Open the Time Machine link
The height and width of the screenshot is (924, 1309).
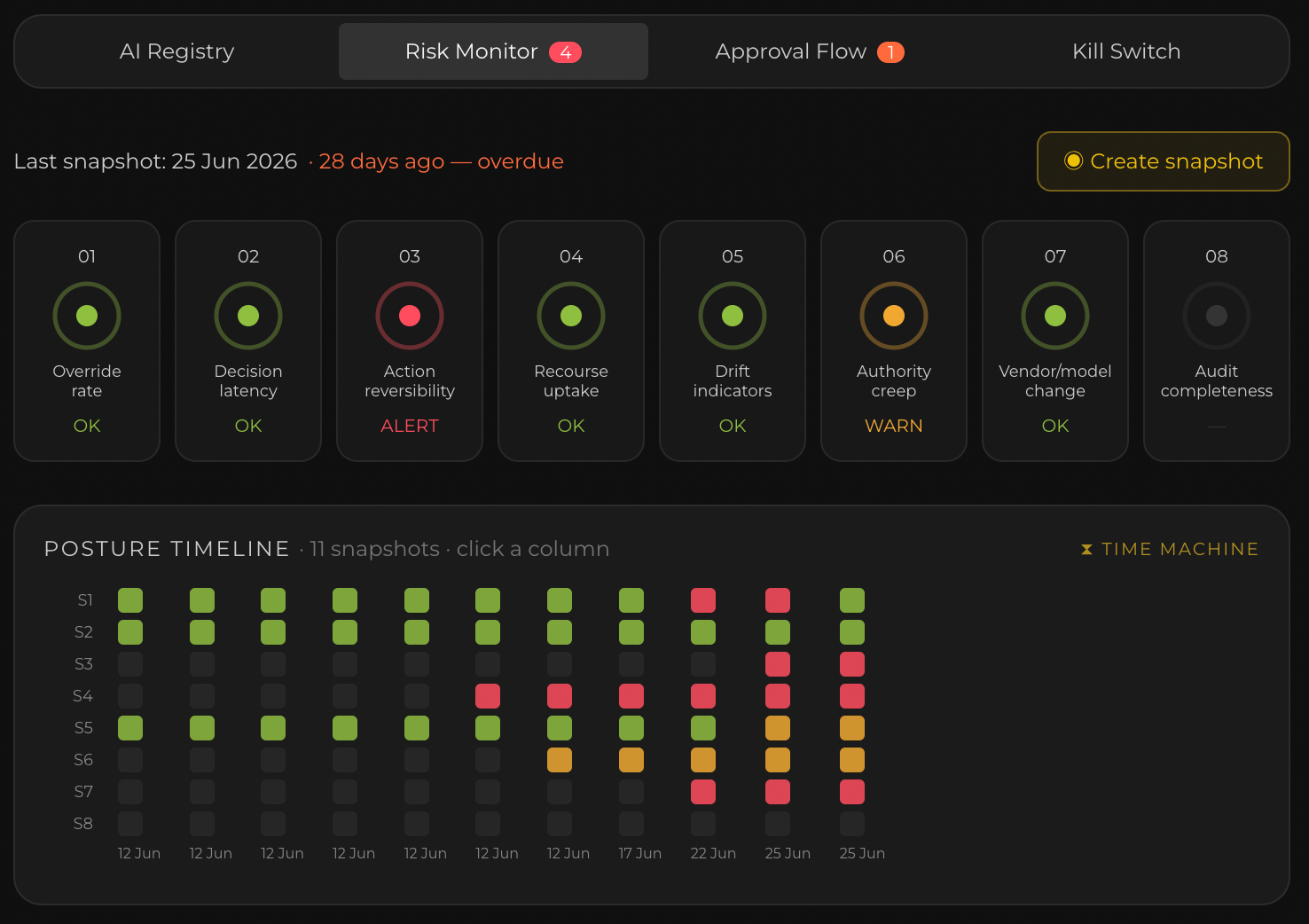click(x=1170, y=549)
